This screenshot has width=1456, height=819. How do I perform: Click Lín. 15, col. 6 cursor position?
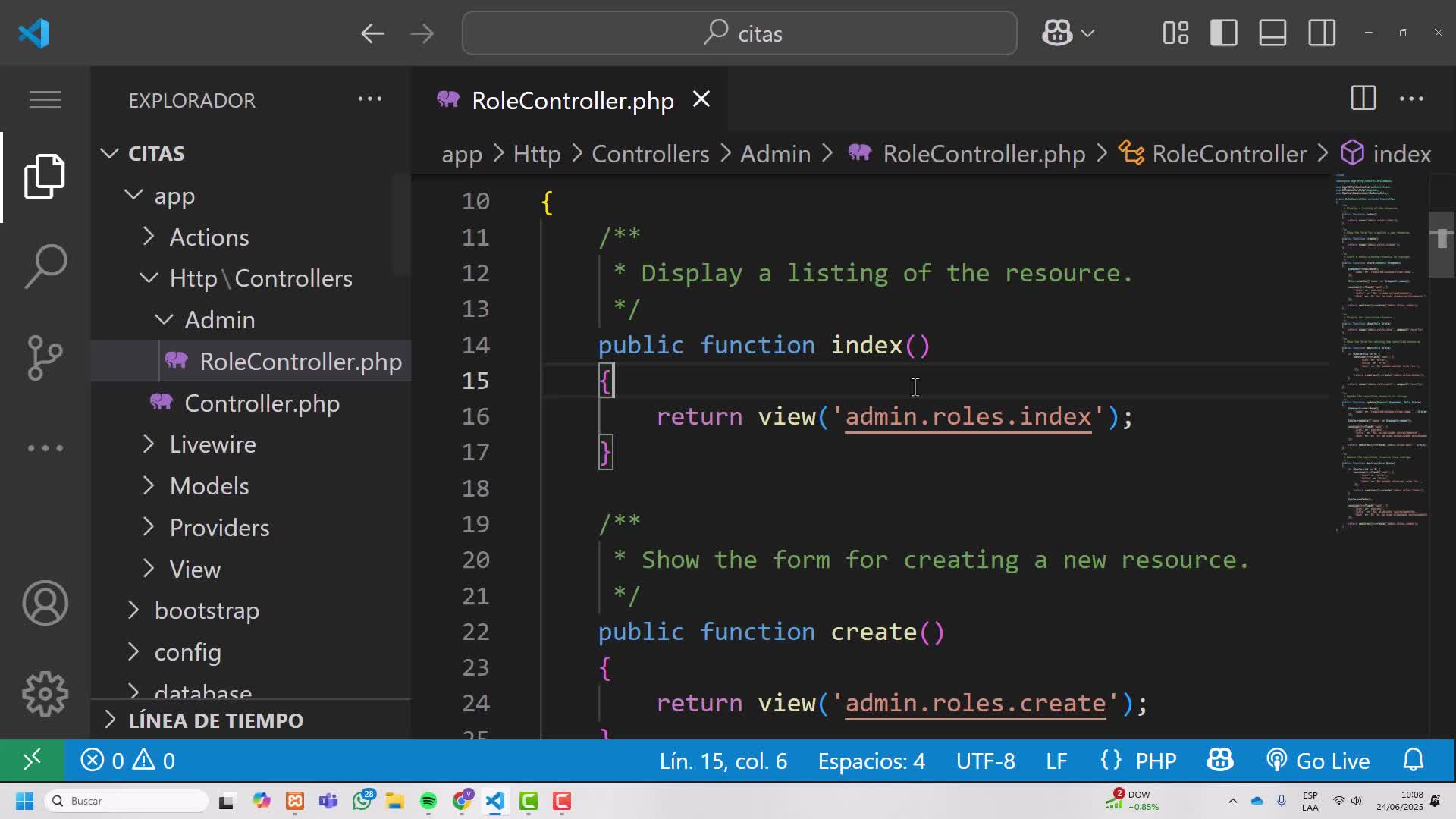(x=723, y=761)
